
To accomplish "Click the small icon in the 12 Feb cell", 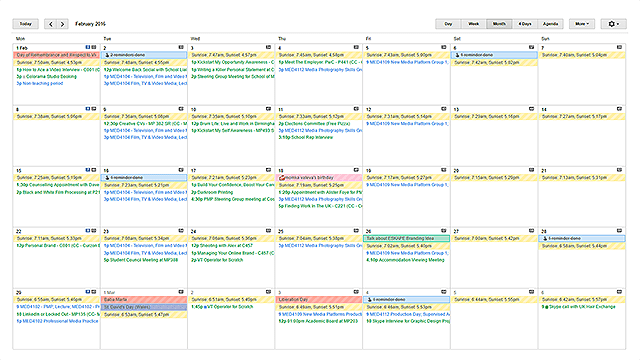I will click(444, 109).
